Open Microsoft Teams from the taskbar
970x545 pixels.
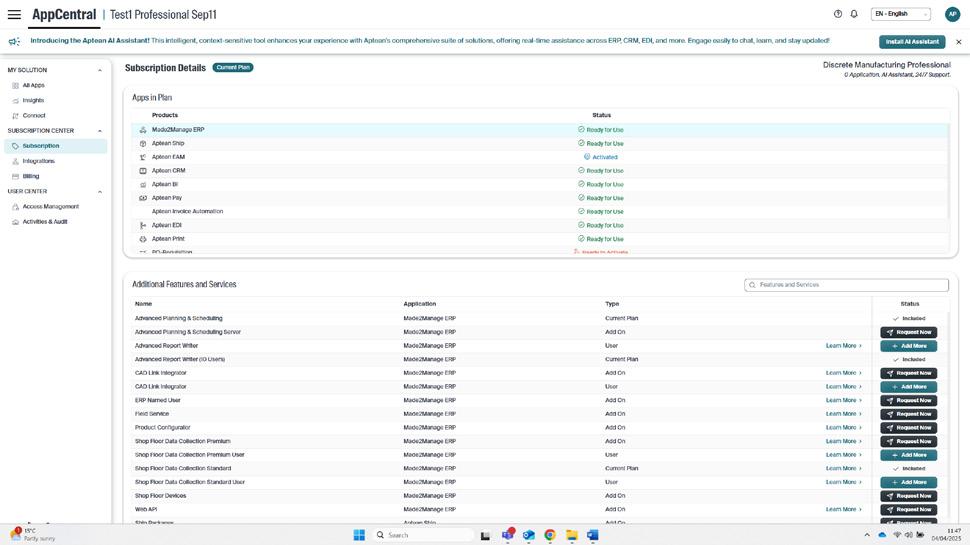pyautogui.click(x=508, y=535)
